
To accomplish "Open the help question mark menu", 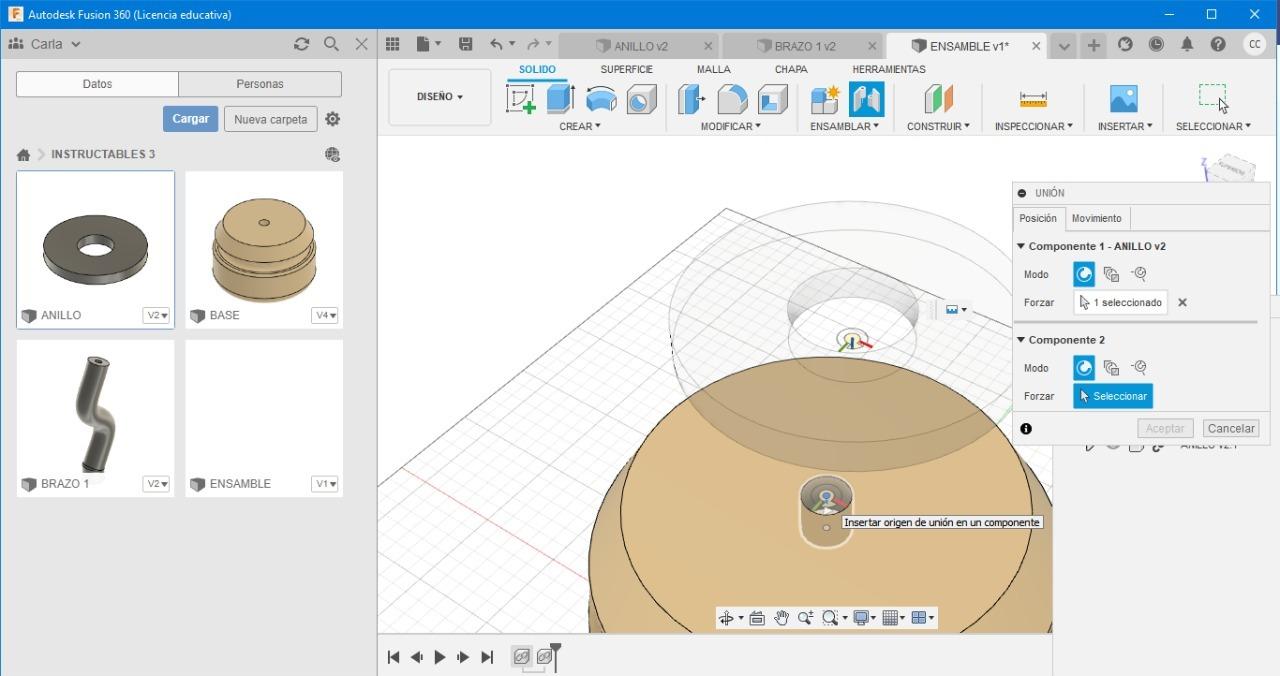I will (x=1218, y=44).
